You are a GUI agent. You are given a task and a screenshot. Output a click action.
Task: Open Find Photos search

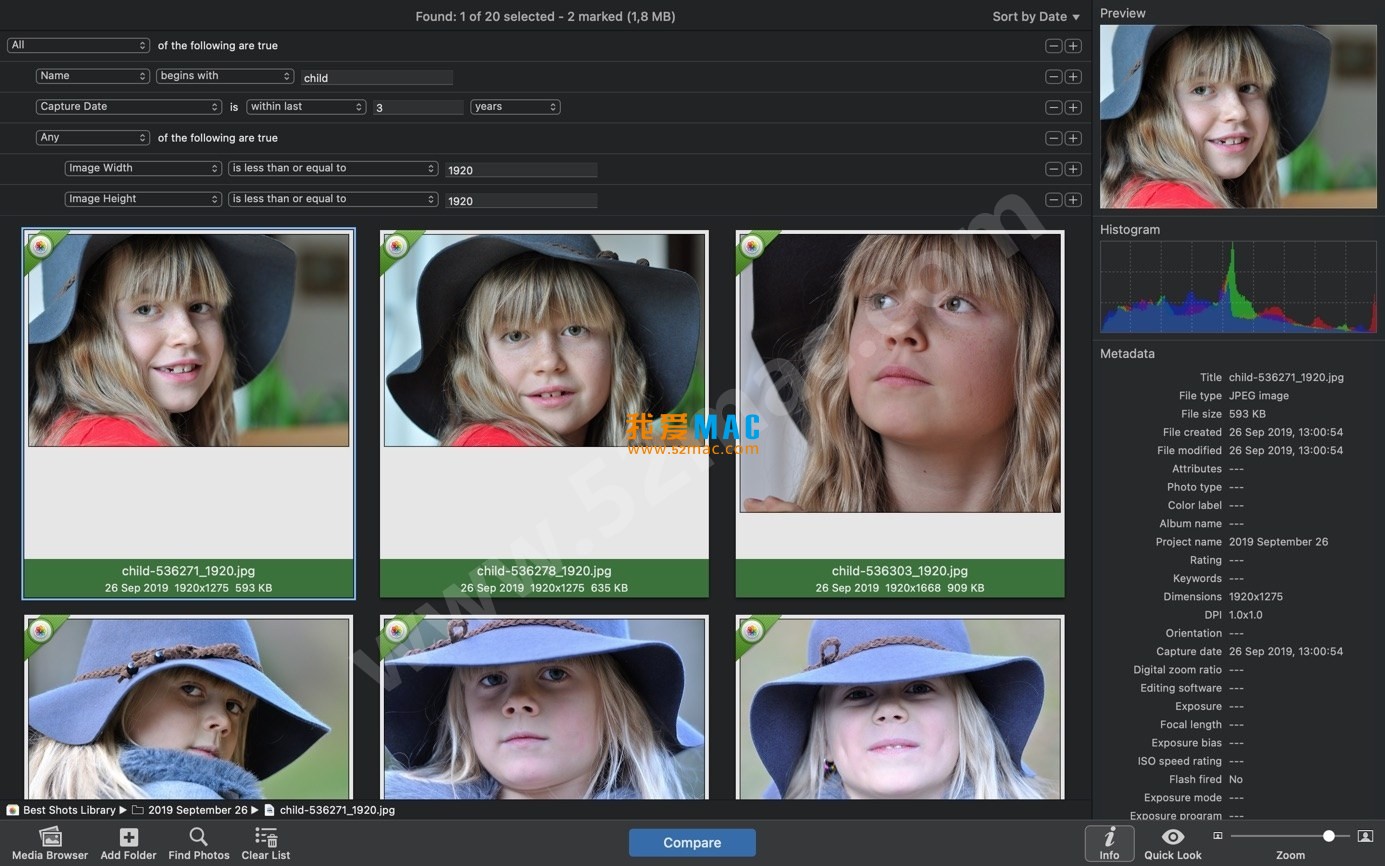click(x=198, y=838)
